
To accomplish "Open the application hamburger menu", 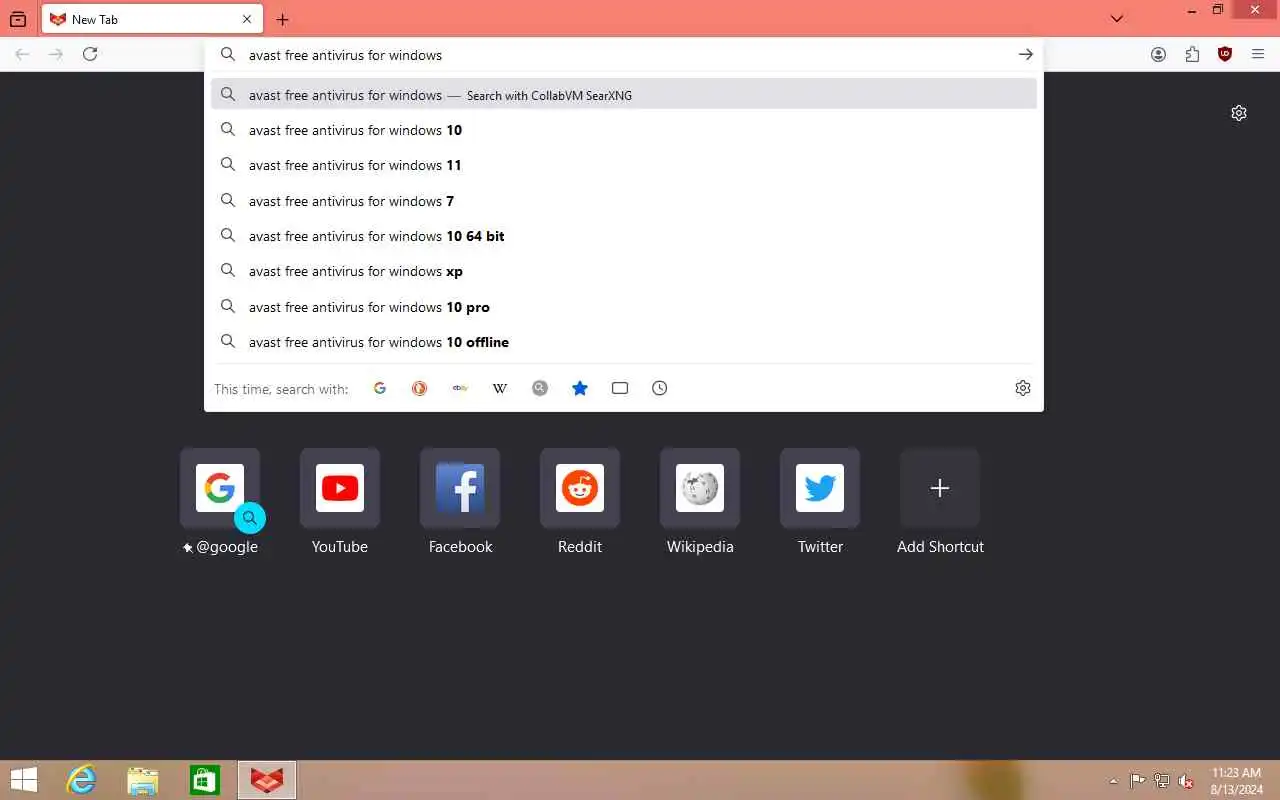I will coord(1258,55).
